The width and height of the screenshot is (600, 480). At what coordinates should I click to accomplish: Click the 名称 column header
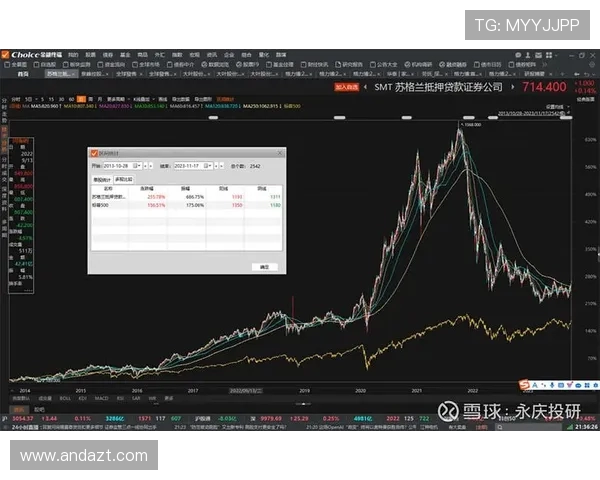coord(107,188)
